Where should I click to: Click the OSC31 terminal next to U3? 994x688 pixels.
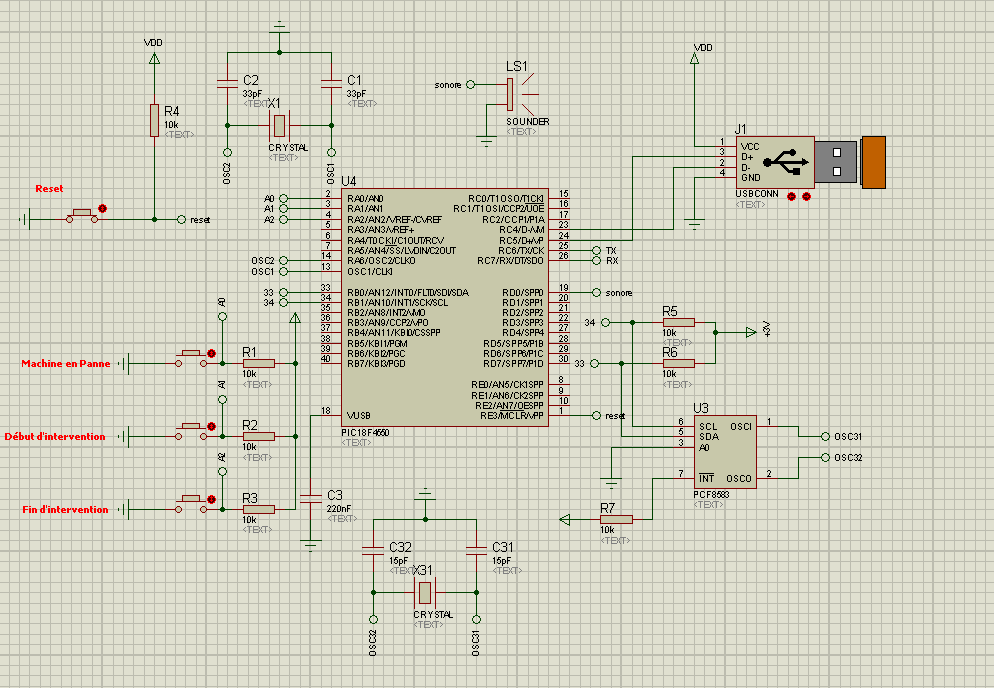tap(825, 436)
